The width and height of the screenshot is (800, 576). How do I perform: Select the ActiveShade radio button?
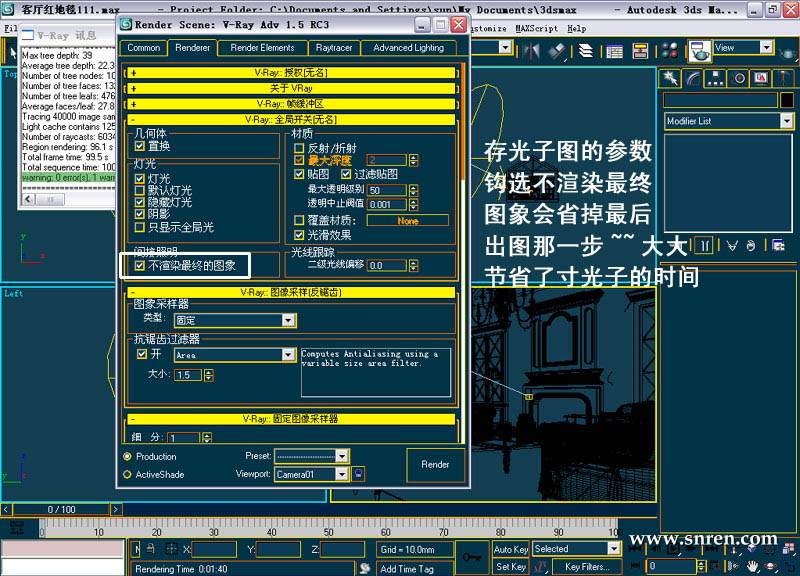[128, 474]
